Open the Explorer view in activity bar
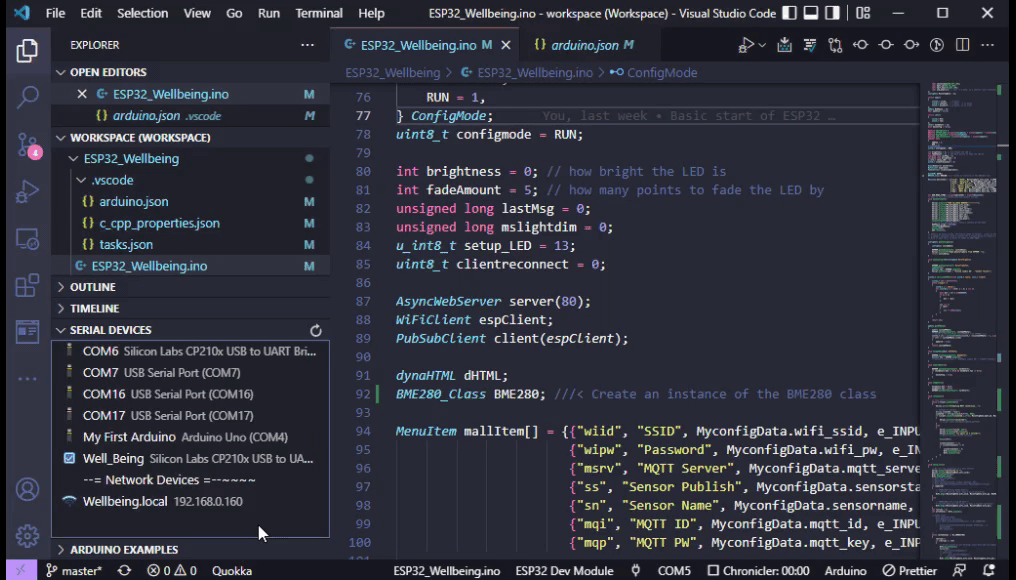Image resolution: width=1016 pixels, height=580 pixels. (x=27, y=51)
